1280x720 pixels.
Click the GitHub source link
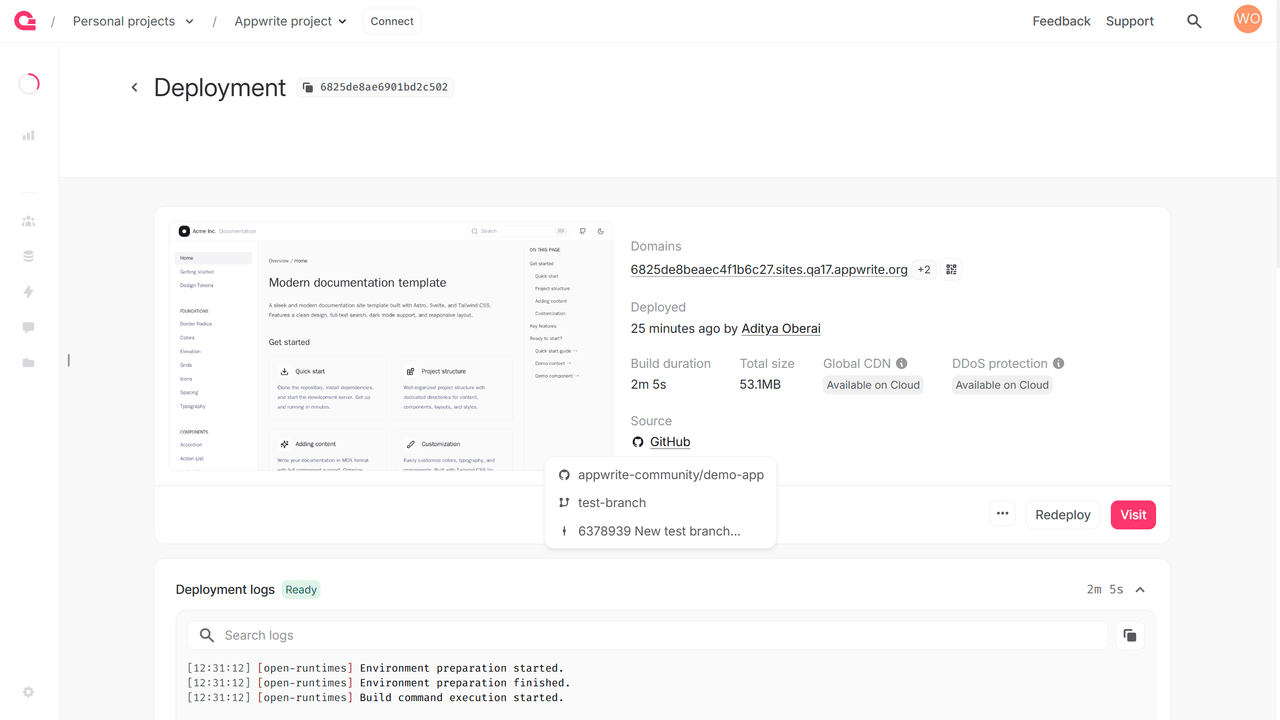point(670,442)
